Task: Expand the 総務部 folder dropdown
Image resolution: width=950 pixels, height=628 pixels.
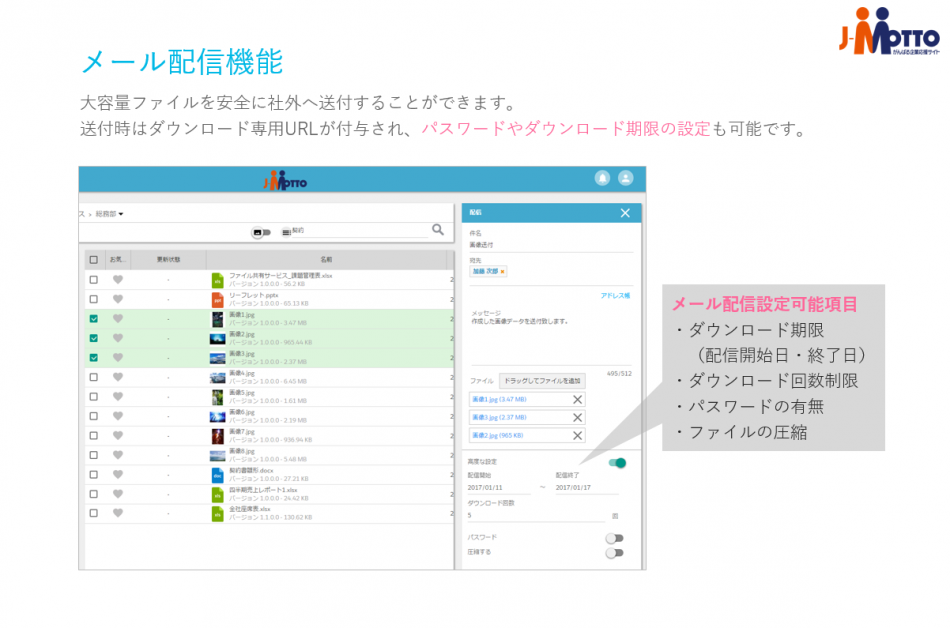Action: coord(110,214)
